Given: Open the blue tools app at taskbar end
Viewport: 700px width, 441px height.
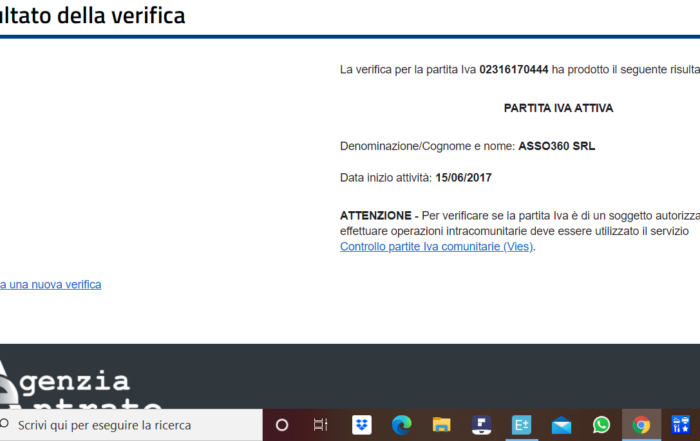Looking at the screenshot, I should [x=681, y=425].
